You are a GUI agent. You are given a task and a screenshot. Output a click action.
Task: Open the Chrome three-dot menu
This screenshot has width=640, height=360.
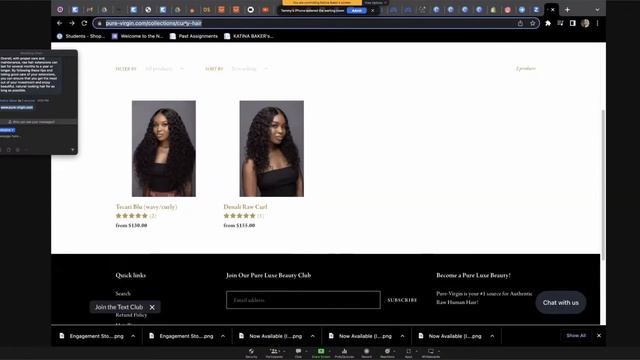[597, 23]
